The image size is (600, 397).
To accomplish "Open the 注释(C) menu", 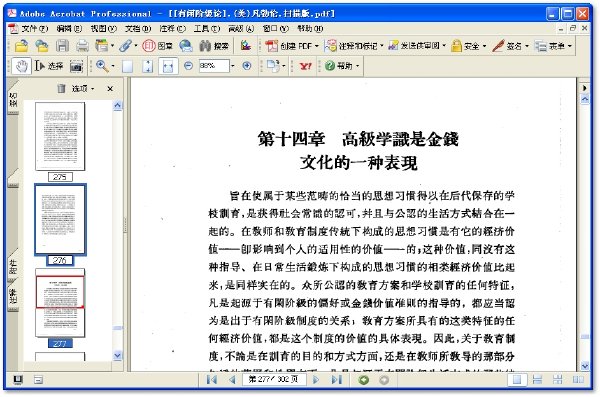I will coord(172,28).
